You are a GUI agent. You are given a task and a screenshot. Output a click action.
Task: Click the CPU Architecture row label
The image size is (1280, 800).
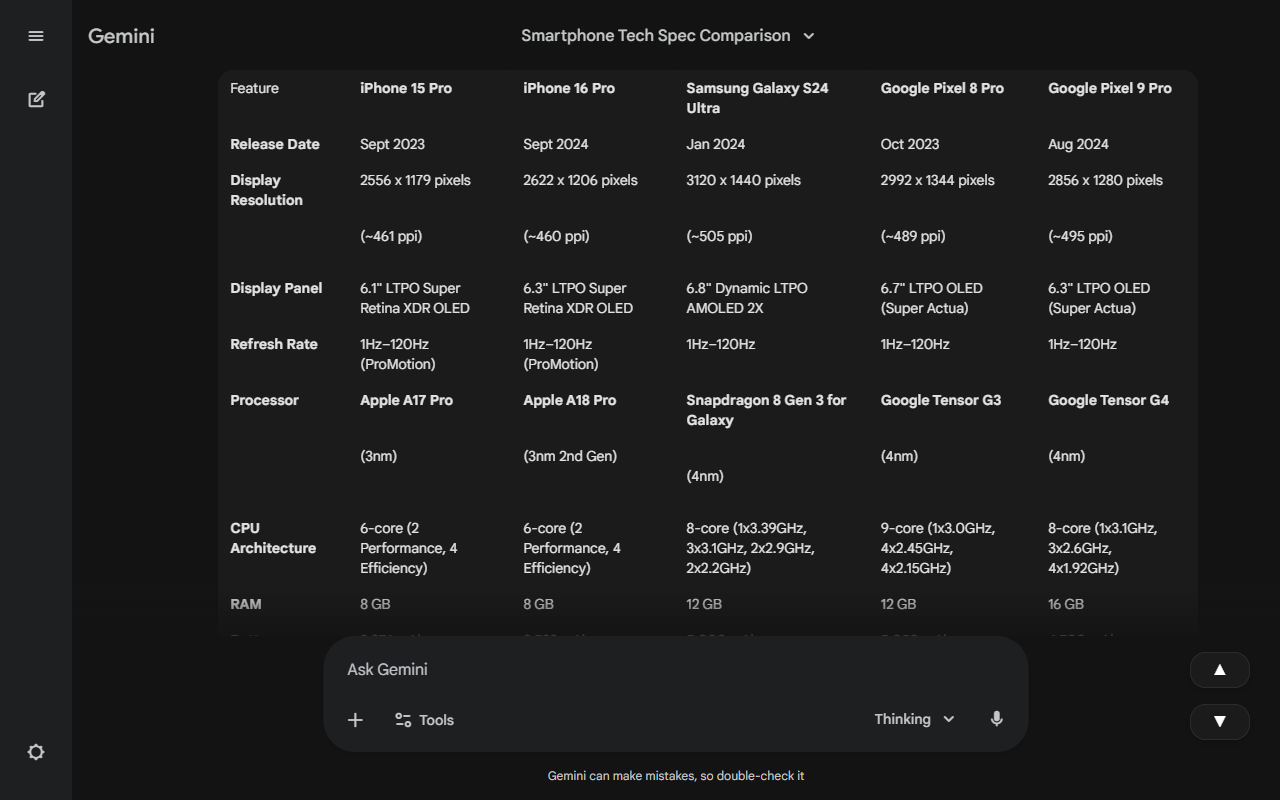click(273, 538)
